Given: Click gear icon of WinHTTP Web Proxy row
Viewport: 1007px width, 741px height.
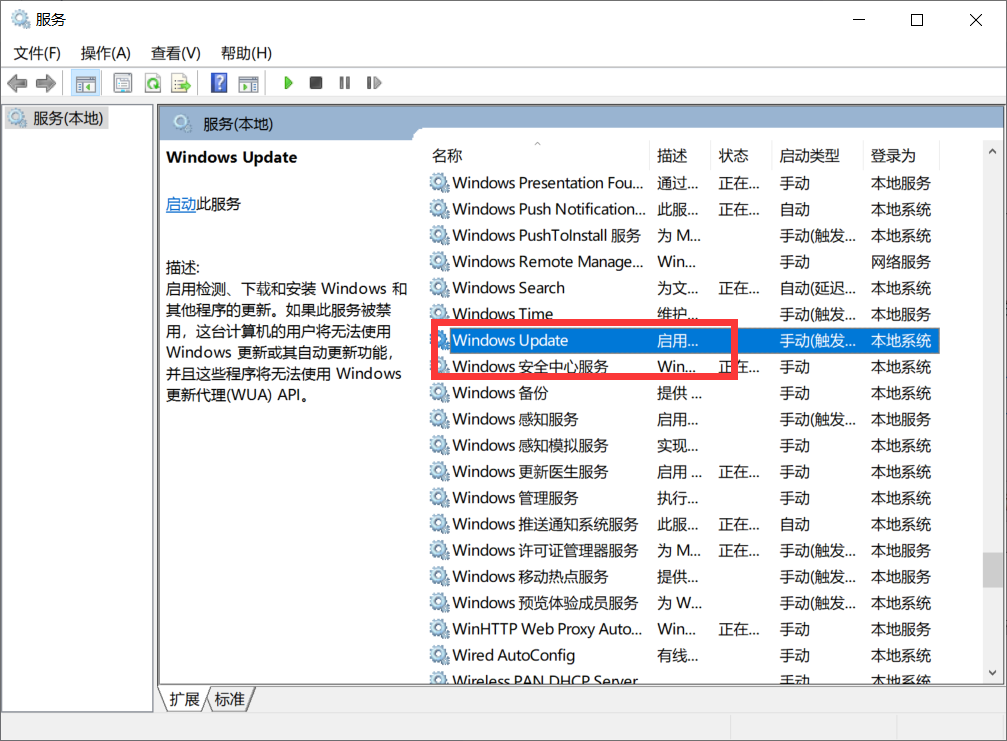Looking at the screenshot, I should point(439,629).
